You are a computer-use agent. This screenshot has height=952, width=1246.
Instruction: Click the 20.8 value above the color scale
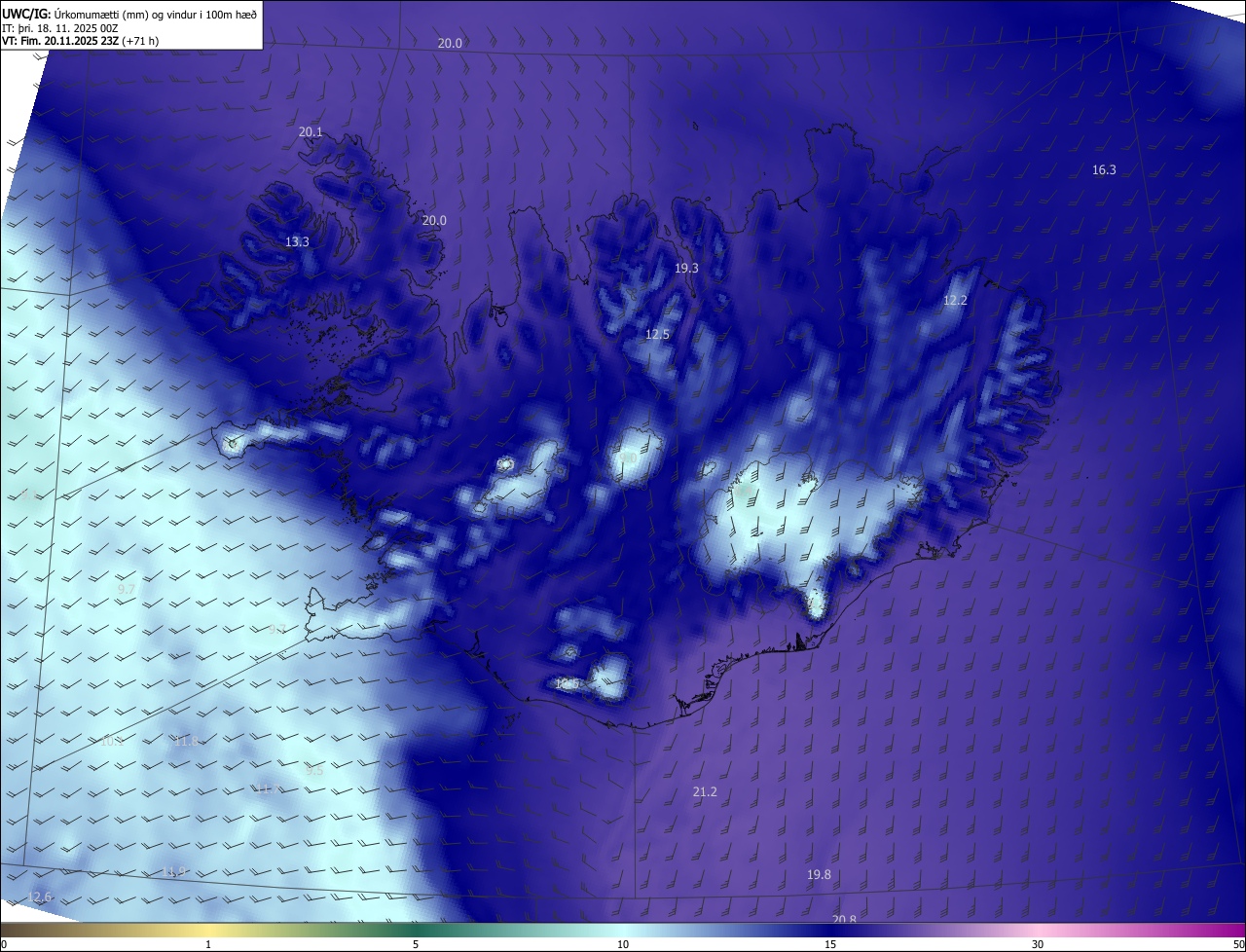[x=845, y=920]
